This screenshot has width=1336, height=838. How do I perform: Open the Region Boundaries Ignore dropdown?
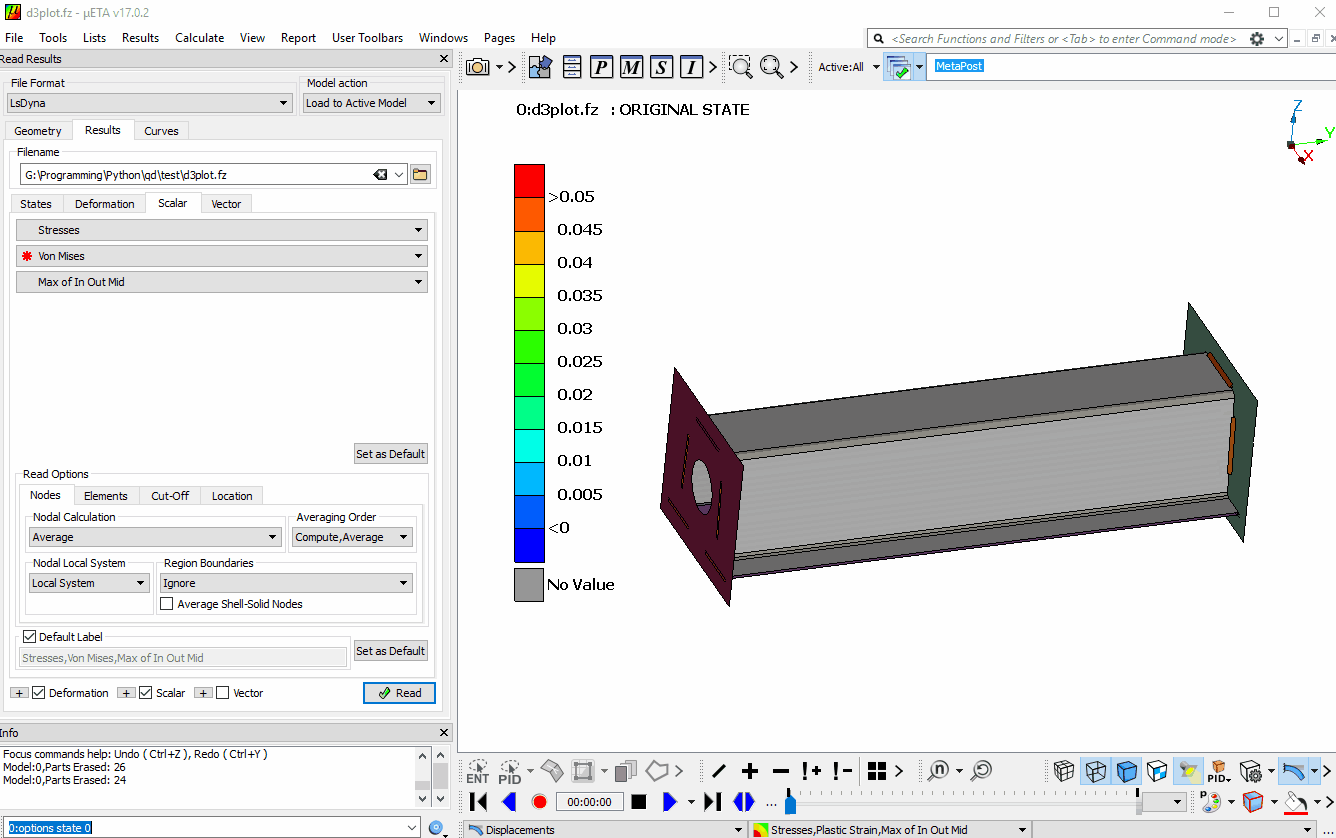286,583
